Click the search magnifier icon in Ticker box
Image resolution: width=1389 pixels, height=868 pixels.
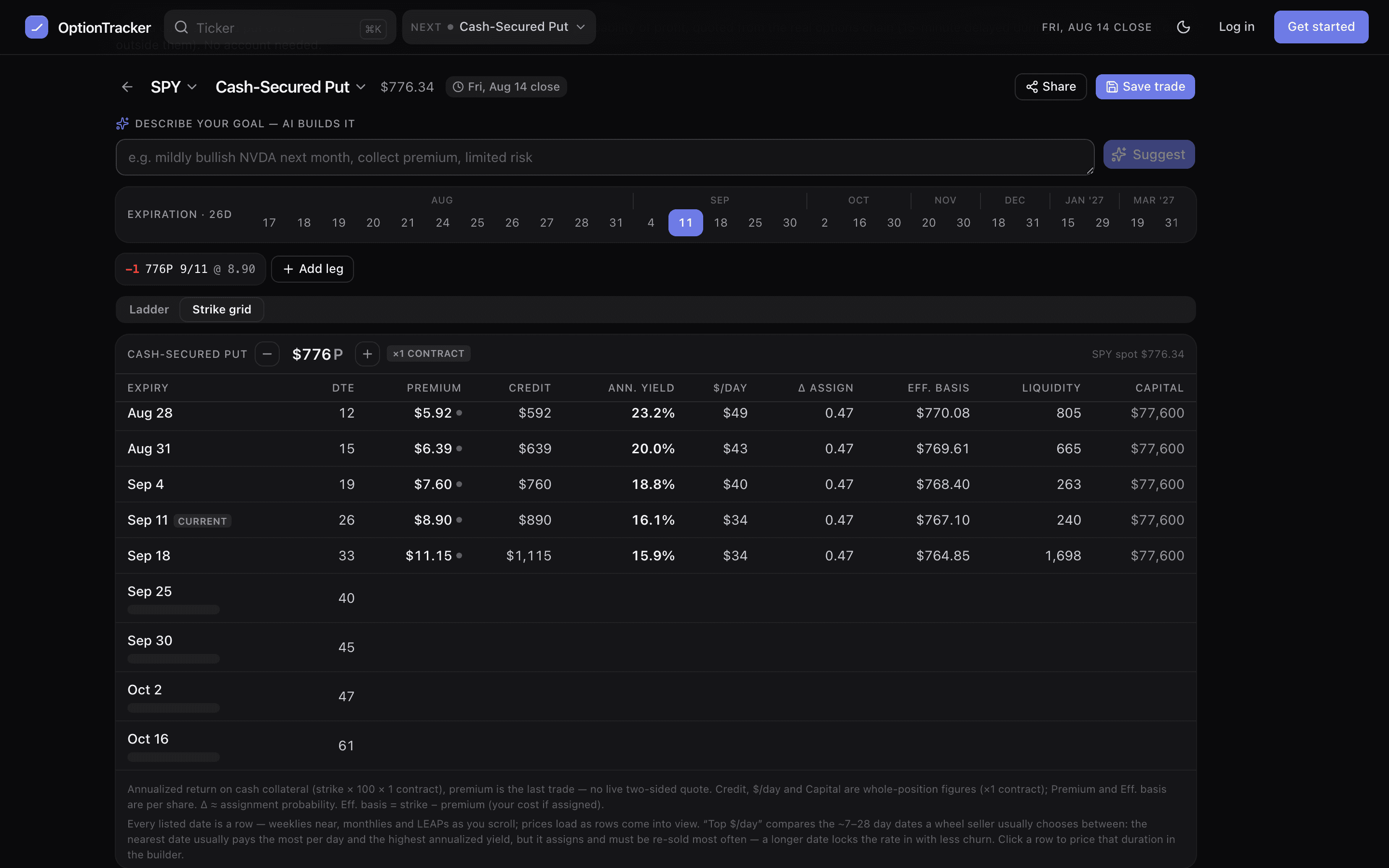pyautogui.click(x=181, y=27)
